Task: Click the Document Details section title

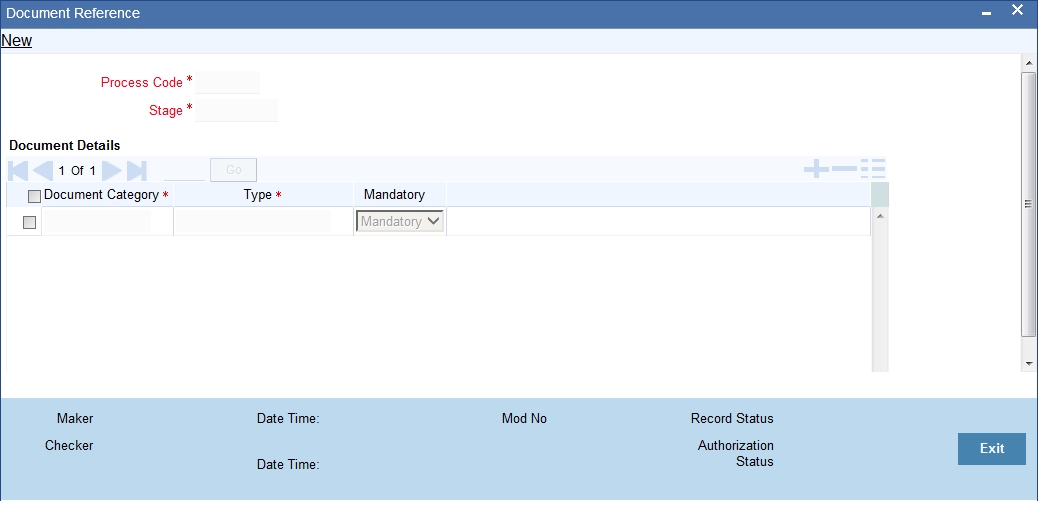Action: 65,145
